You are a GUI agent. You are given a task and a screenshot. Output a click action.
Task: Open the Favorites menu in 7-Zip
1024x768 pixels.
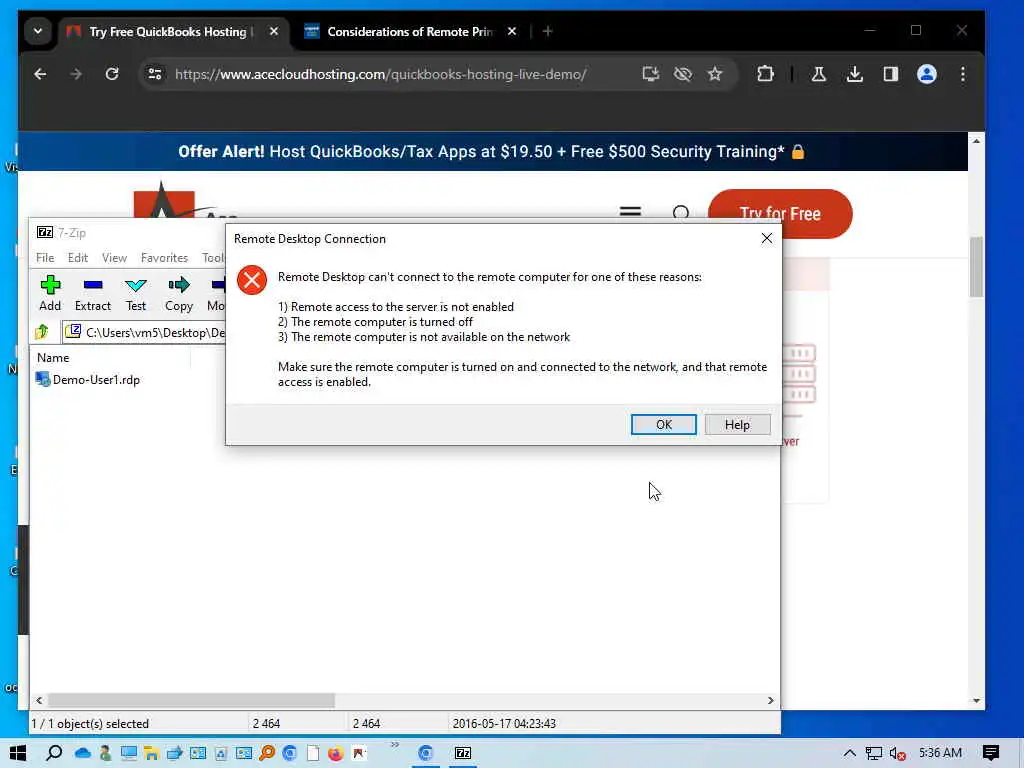pyautogui.click(x=164, y=258)
